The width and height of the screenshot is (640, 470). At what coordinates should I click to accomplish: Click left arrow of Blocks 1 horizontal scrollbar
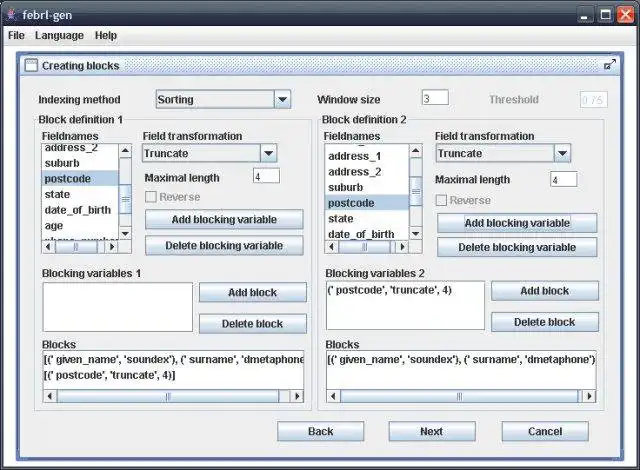pos(50,396)
